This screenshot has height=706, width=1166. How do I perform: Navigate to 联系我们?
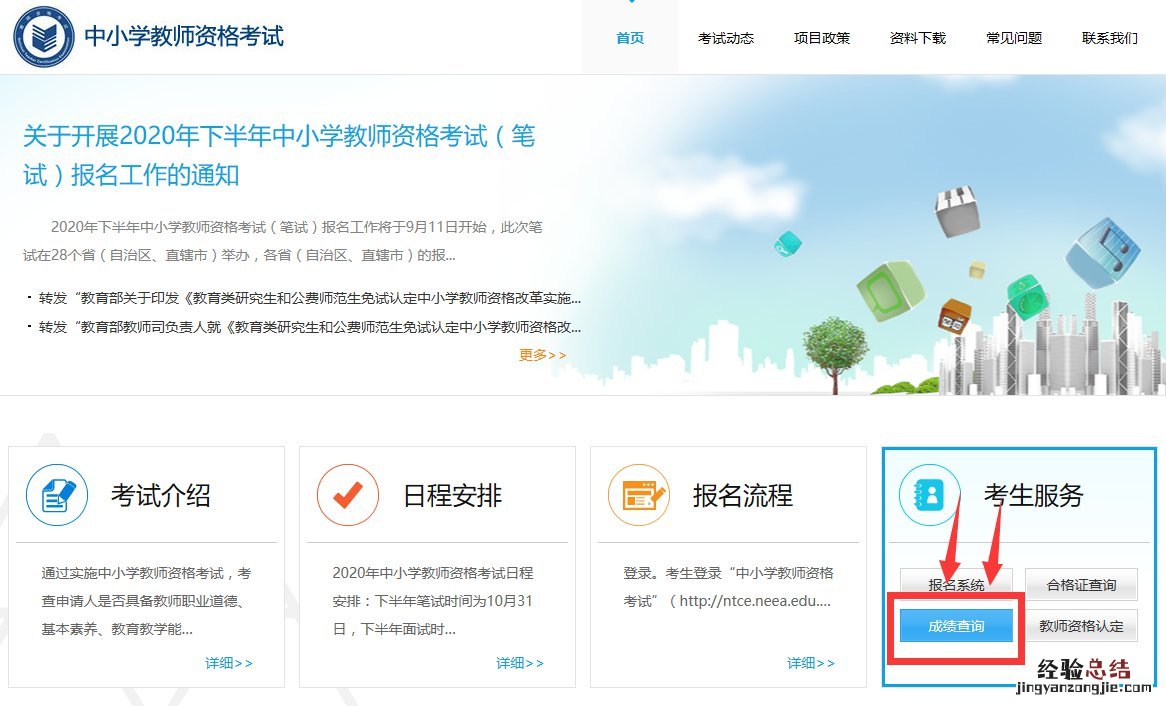(1110, 38)
